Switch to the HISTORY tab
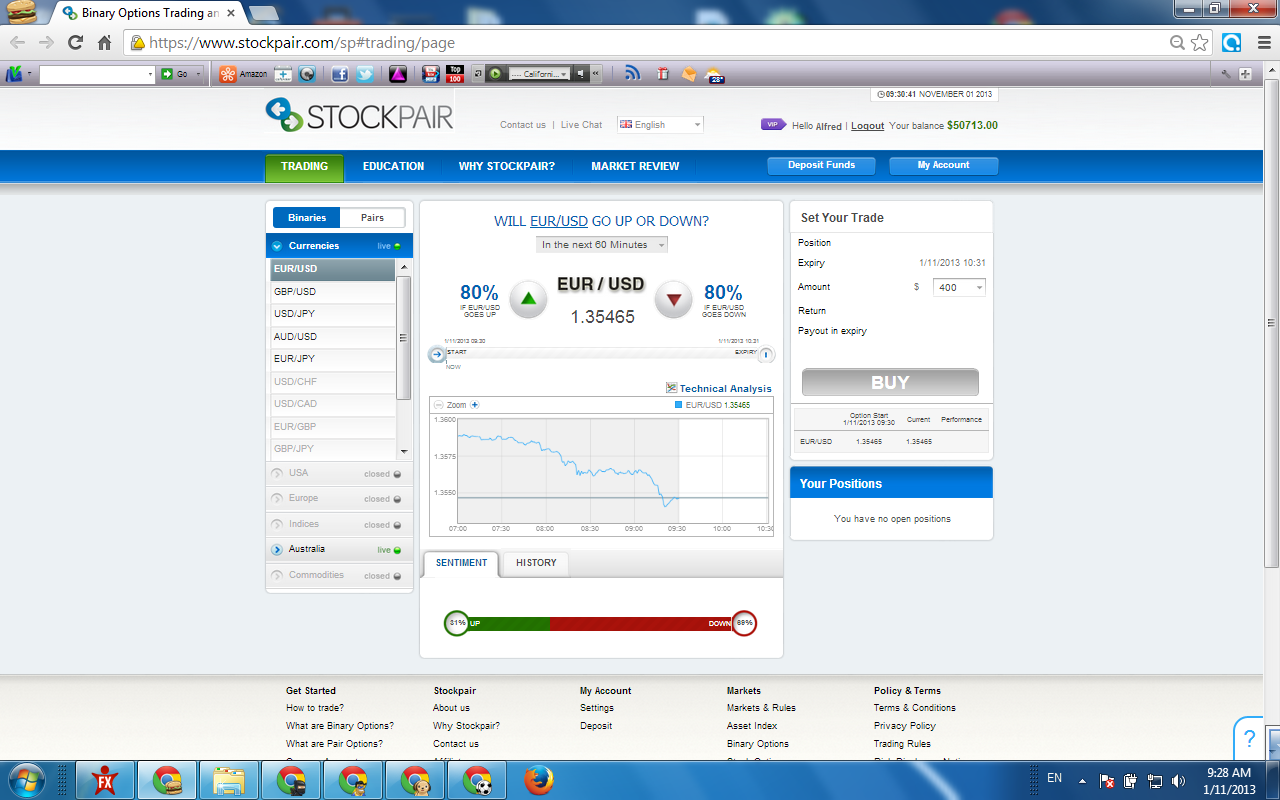The width and height of the screenshot is (1280, 800). pos(536,563)
